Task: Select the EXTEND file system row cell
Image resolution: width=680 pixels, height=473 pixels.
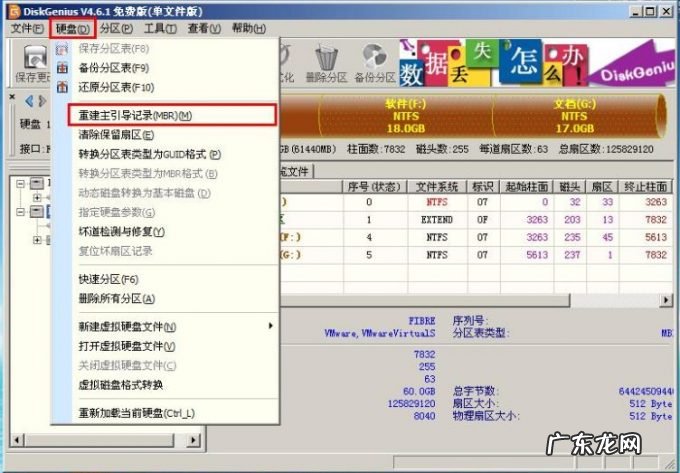Action: point(437,220)
